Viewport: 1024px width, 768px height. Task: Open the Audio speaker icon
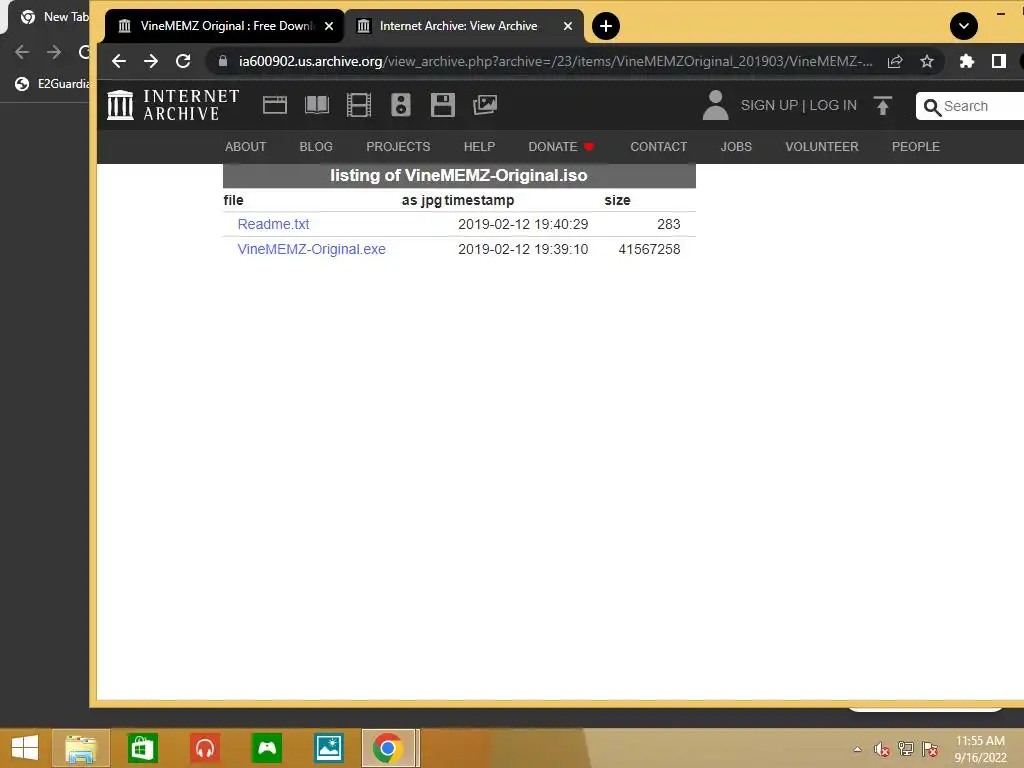400,104
